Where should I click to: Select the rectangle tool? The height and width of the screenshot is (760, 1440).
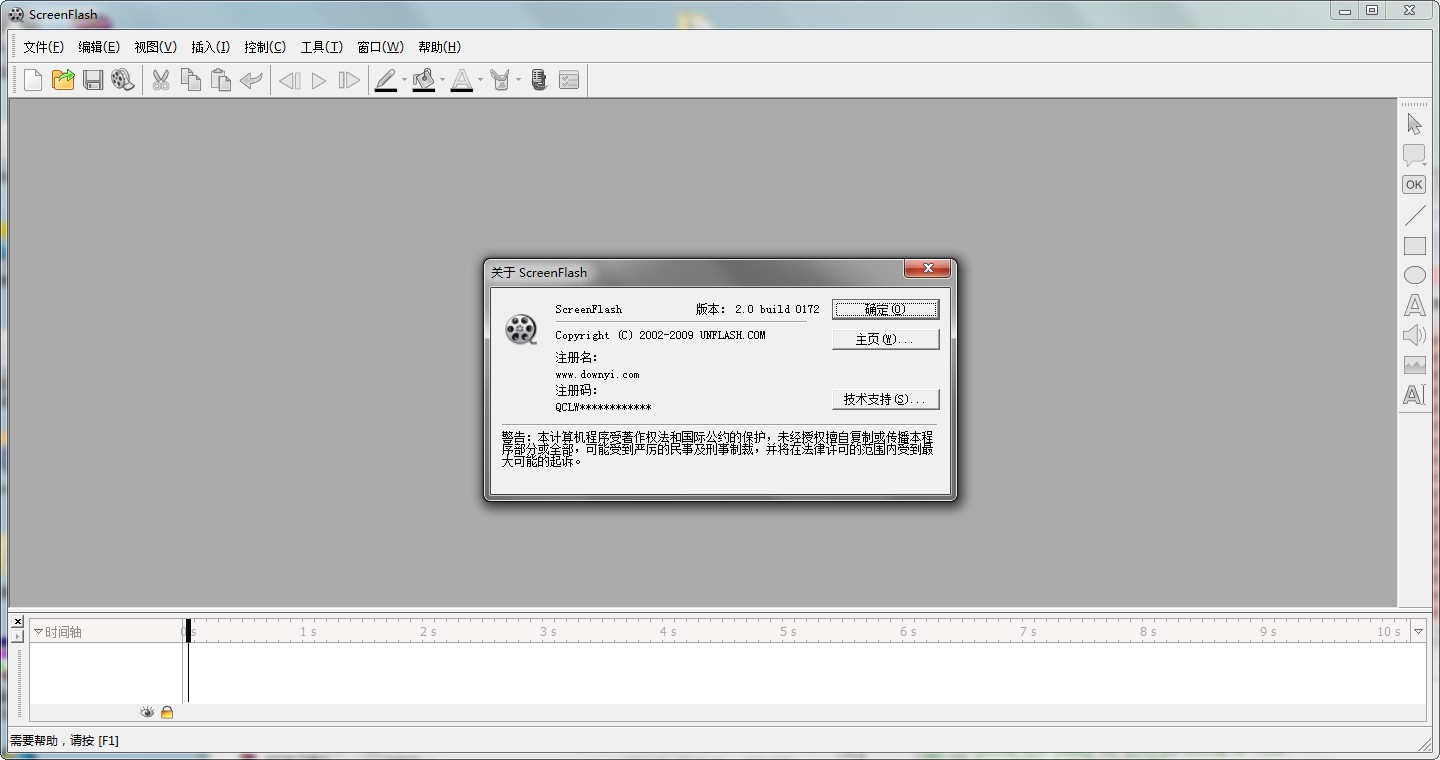(1414, 246)
